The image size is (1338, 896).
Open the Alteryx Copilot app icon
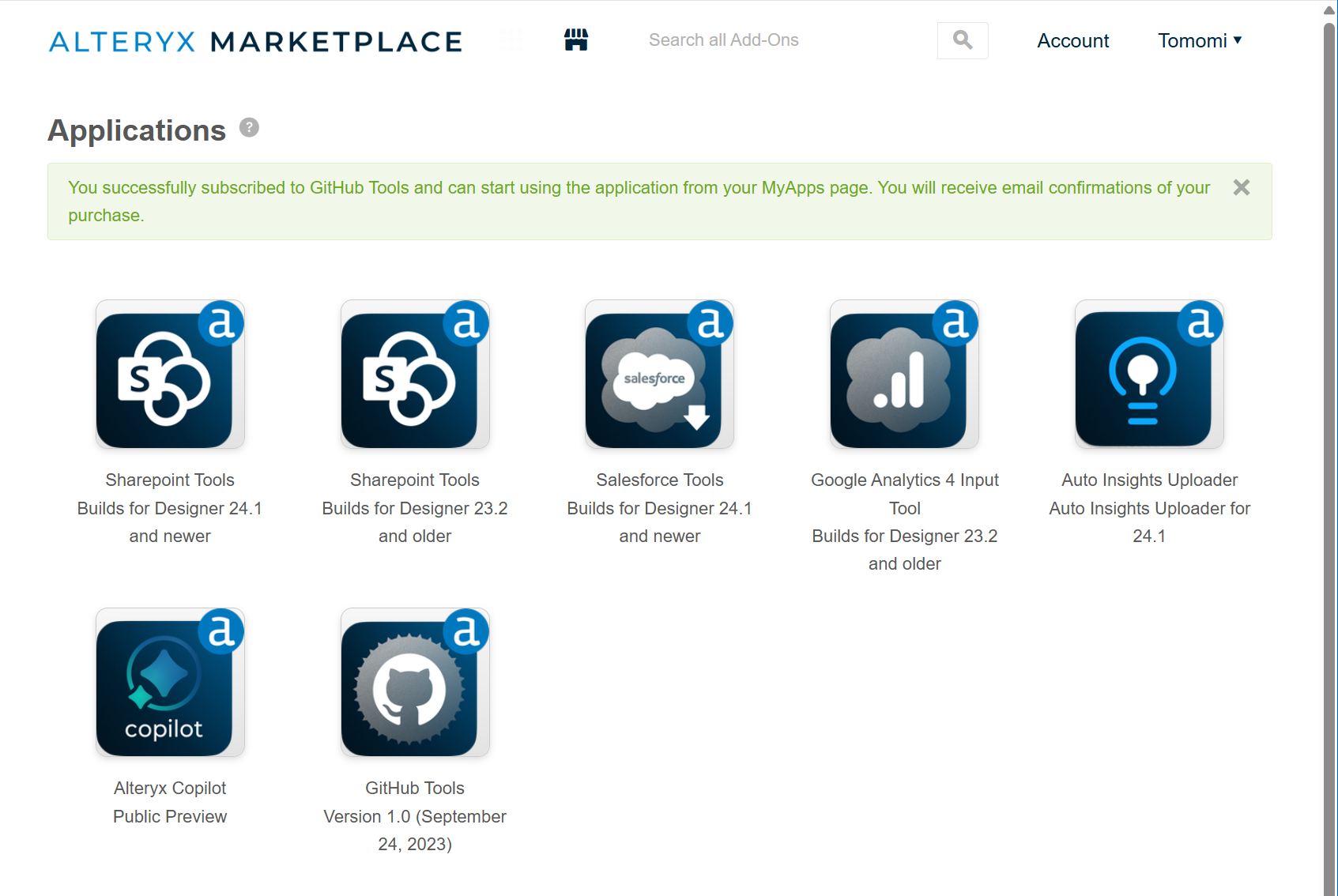click(170, 683)
